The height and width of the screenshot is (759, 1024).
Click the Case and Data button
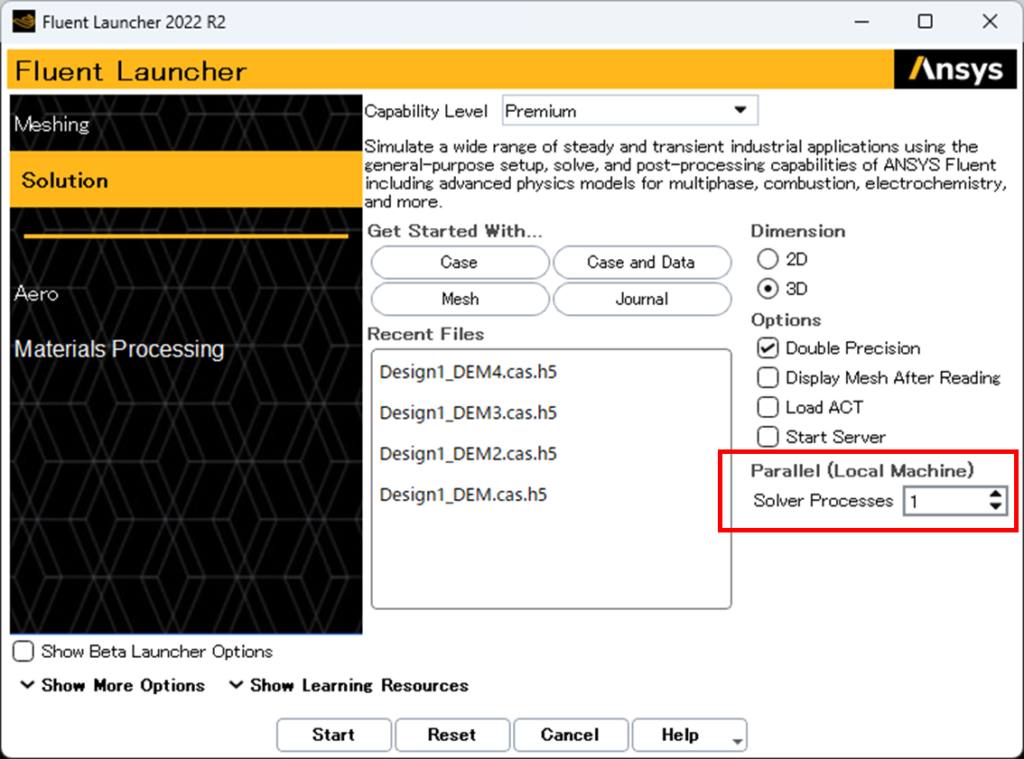641,263
